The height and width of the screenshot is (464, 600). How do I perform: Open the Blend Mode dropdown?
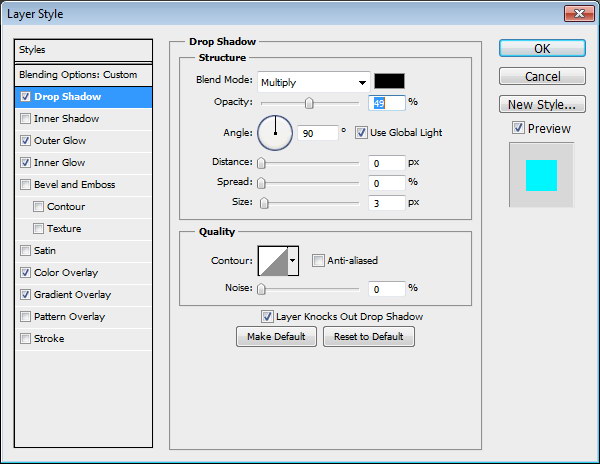pos(313,82)
